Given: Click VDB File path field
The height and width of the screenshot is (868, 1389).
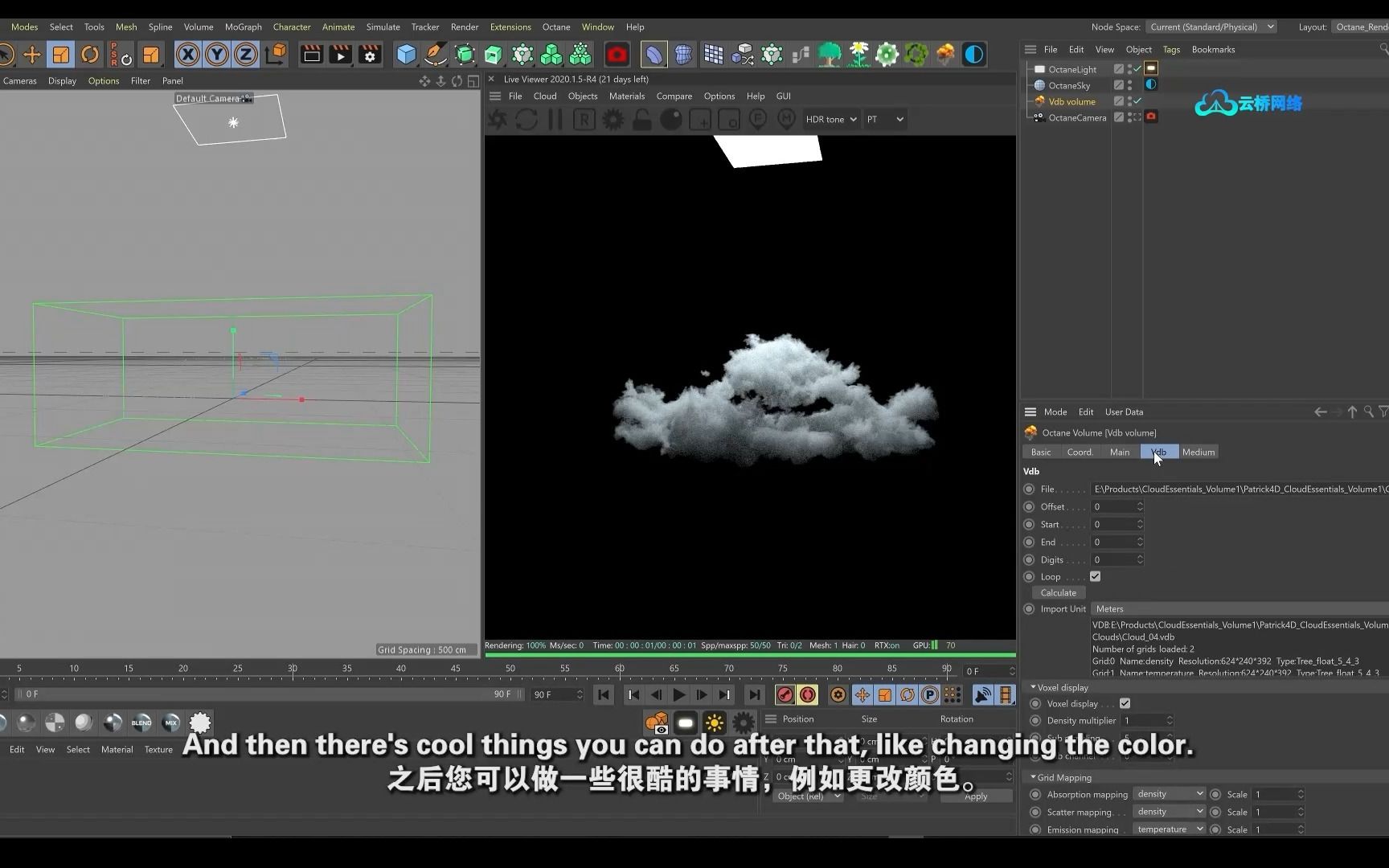Looking at the screenshot, I should pos(1239,489).
